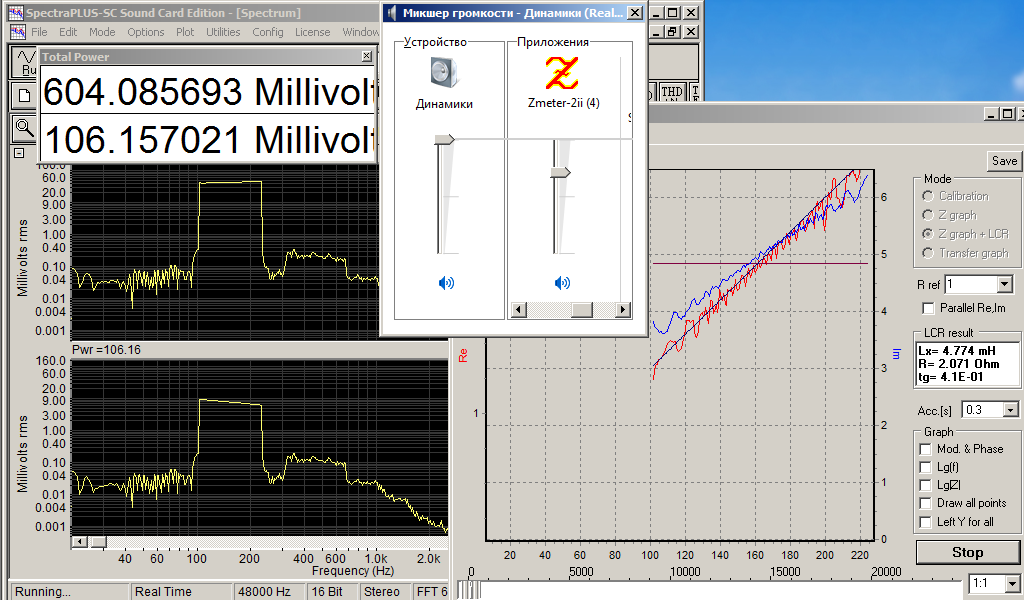Open the License menu
The image size is (1024, 600).
pyautogui.click(x=312, y=32)
